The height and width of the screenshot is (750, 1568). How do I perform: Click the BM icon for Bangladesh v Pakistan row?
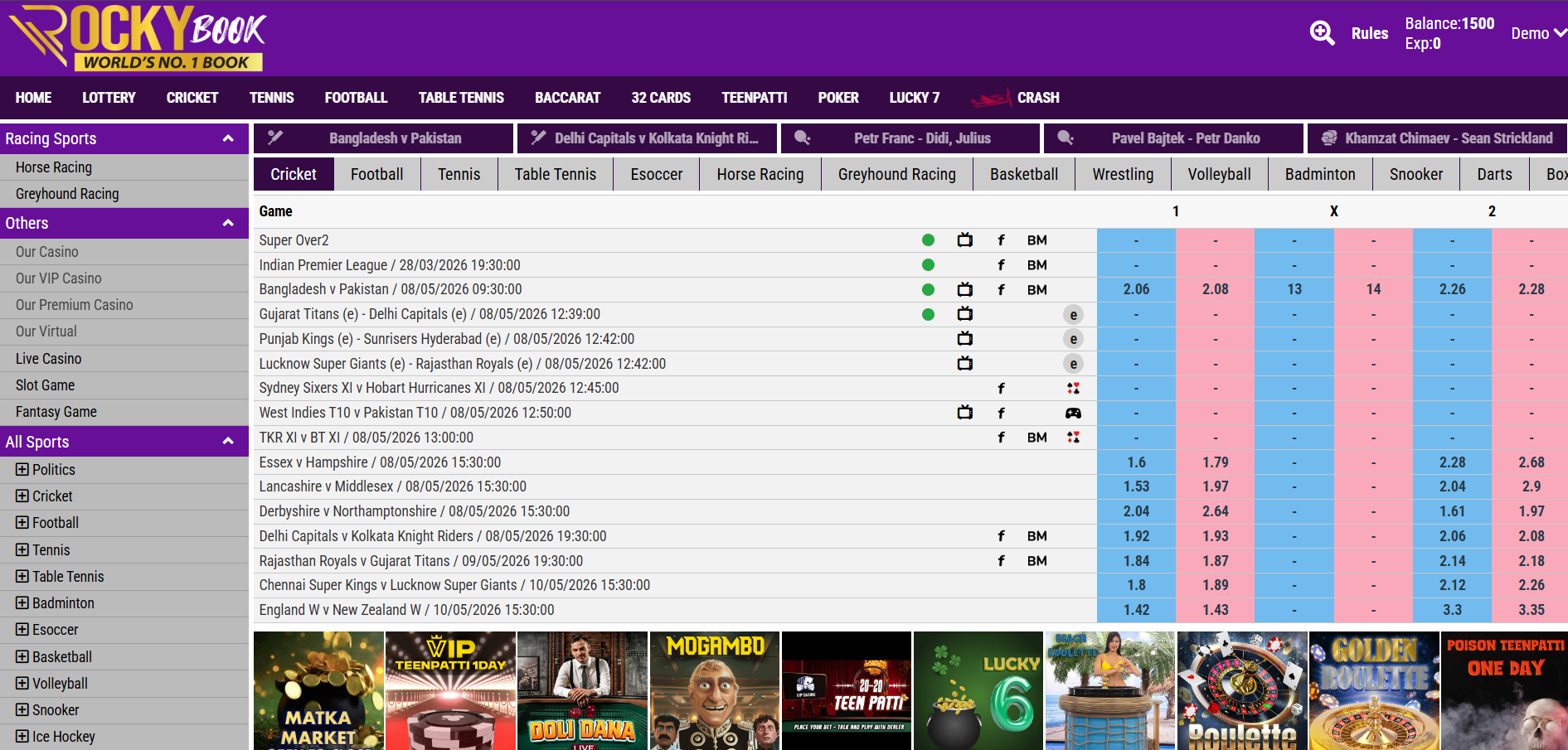point(1036,290)
